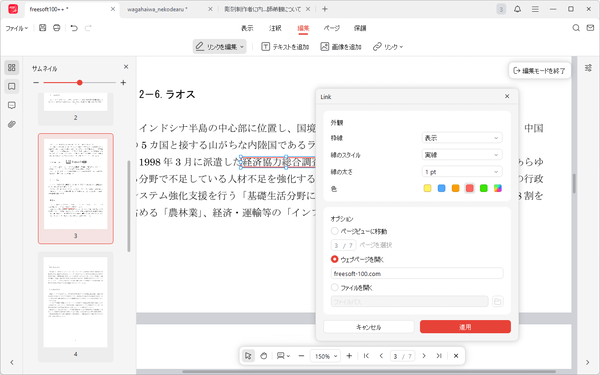Screen dimensions: 600x375
Task: Close the thumbnail panel
Action: tap(126, 67)
